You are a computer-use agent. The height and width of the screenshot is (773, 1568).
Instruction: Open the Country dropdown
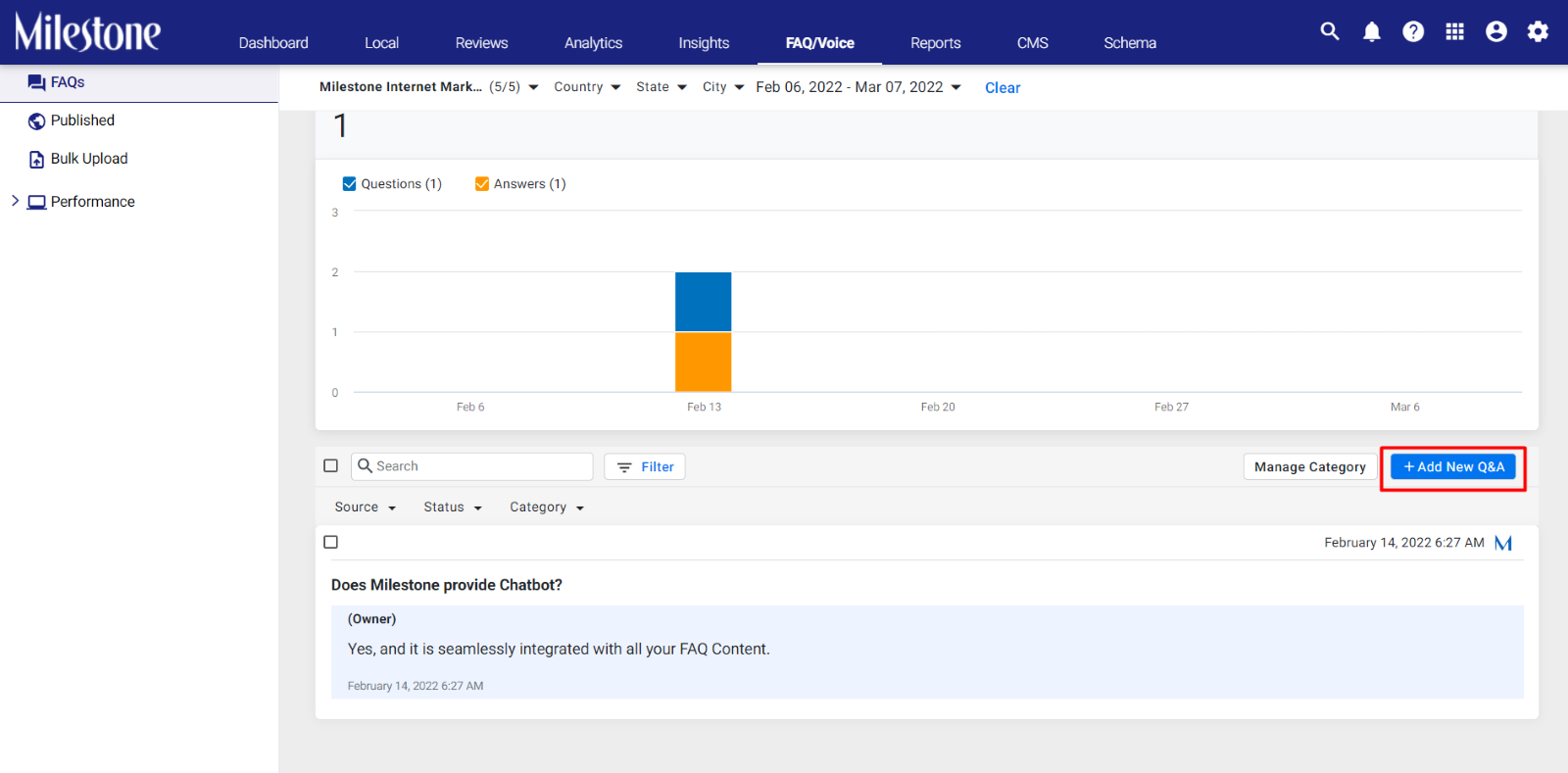pyautogui.click(x=587, y=87)
